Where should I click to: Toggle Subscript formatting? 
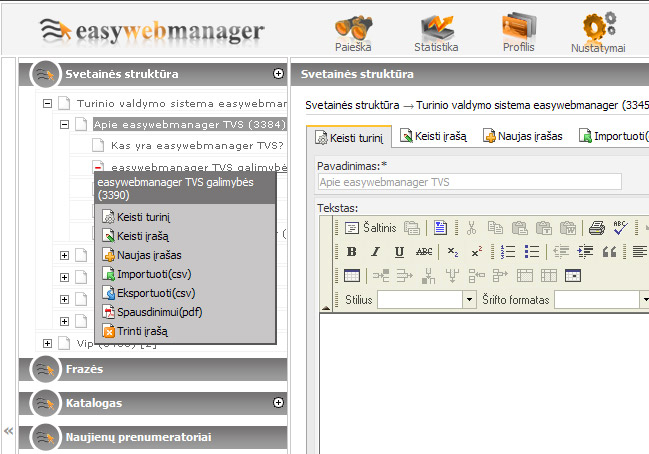pyautogui.click(x=453, y=252)
